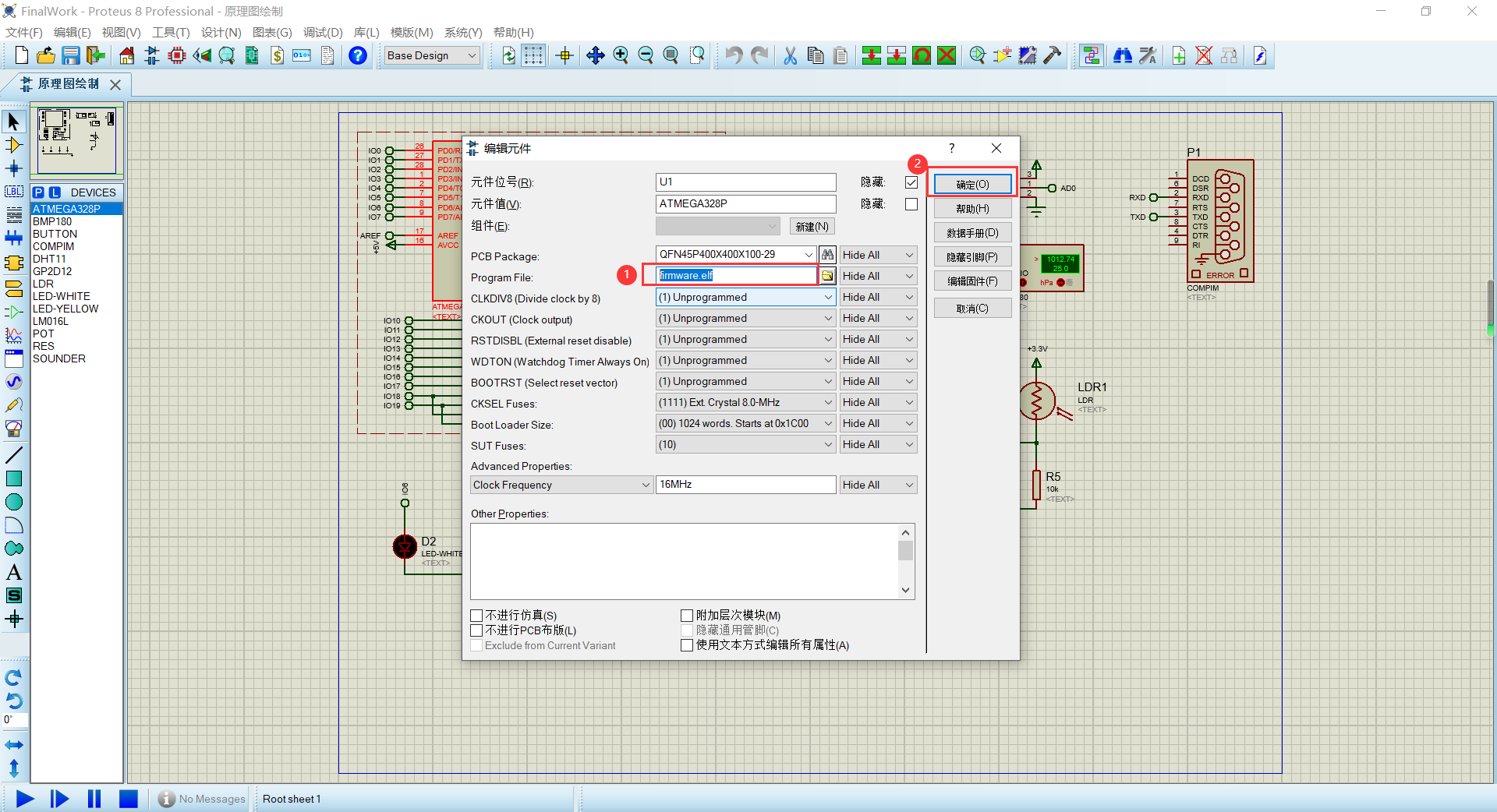
Task: Select LM016L in the devices list
Action: coord(51,321)
